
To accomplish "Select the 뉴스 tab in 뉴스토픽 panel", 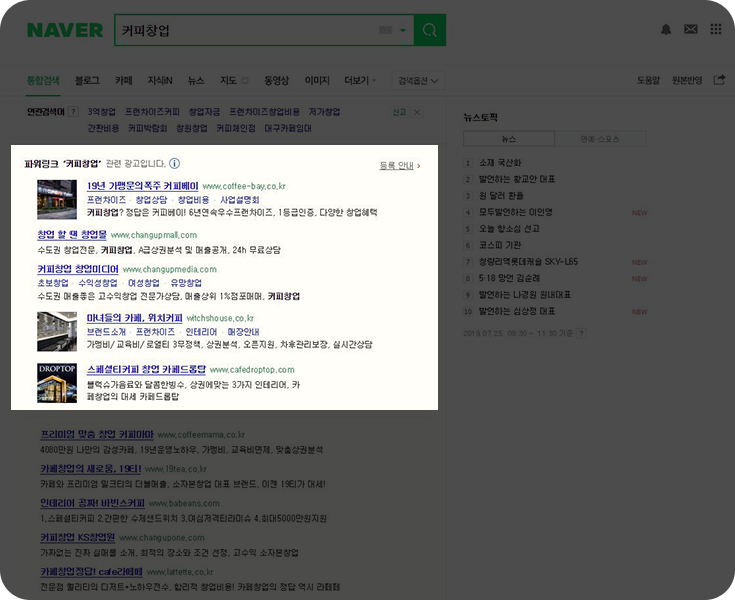I will pos(509,139).
